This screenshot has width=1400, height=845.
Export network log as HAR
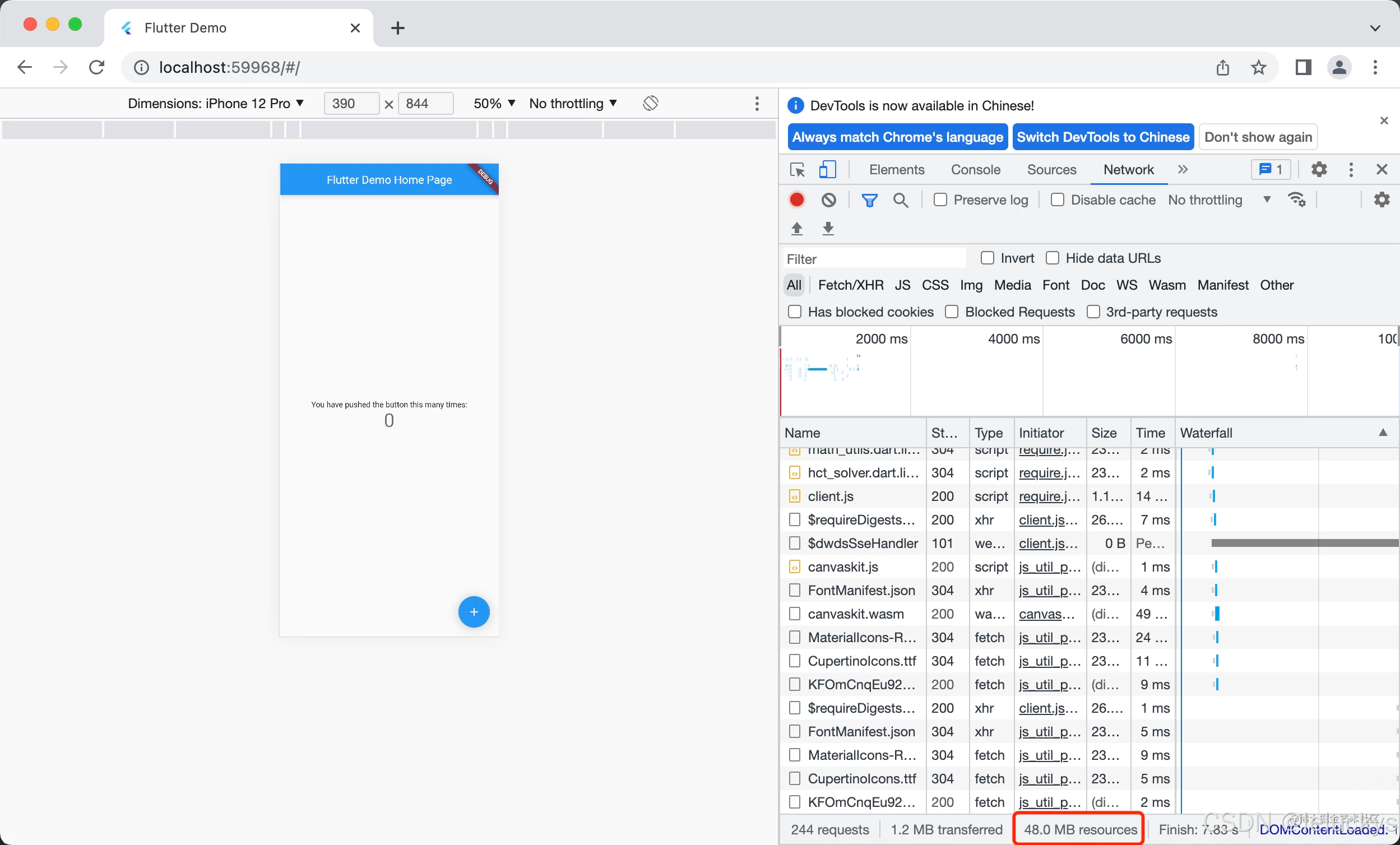pyautogui.click(x=828, y=229)
